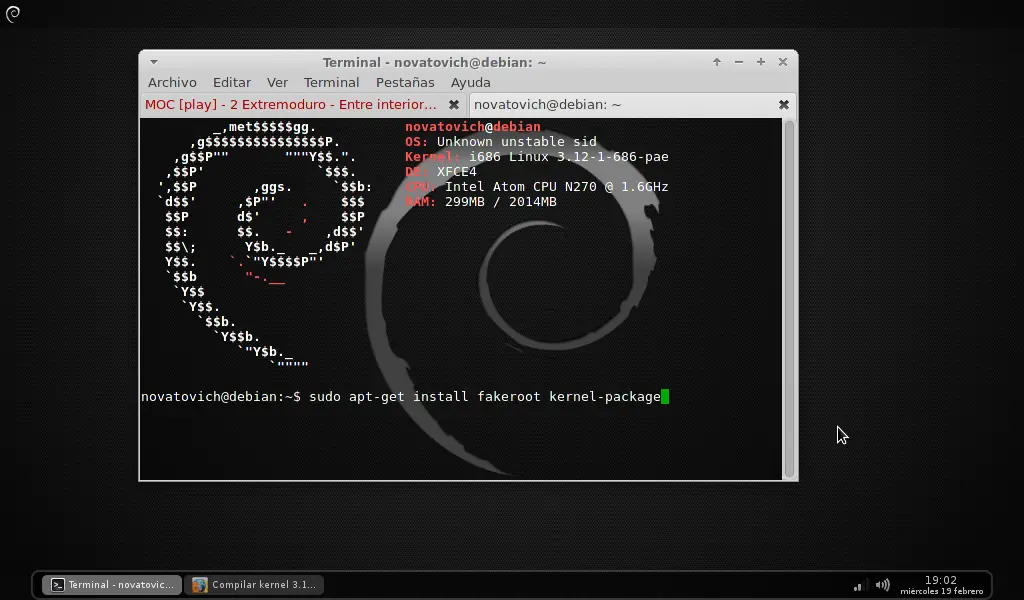Click the Terminal - novatovic... taskbar button
Screen dimensions: 1024x600
(112, 584)
